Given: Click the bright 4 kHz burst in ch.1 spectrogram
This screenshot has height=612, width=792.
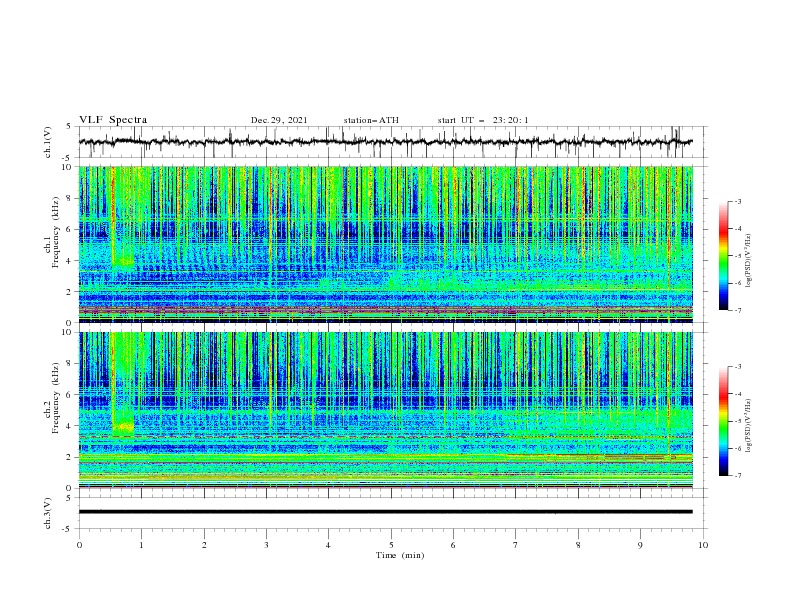Looking at the screenshot, I should pos(123,262).
